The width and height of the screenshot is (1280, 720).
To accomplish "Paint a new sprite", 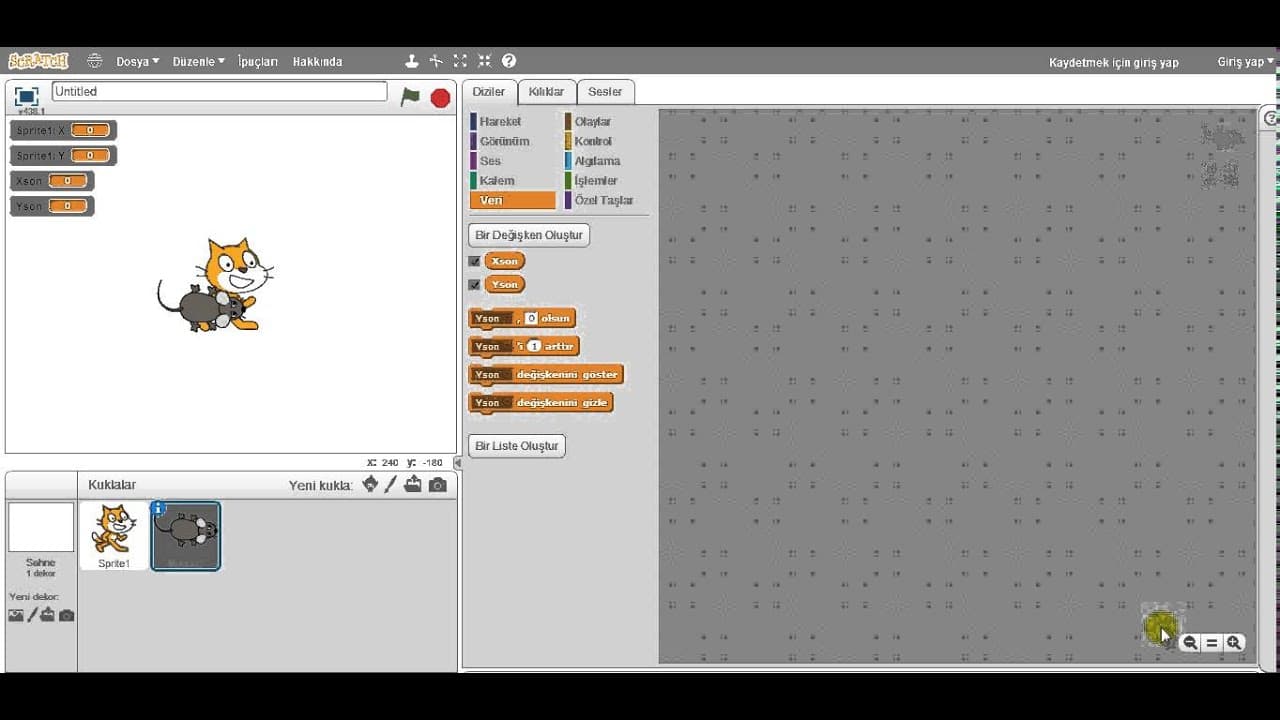I will (391, 484).
